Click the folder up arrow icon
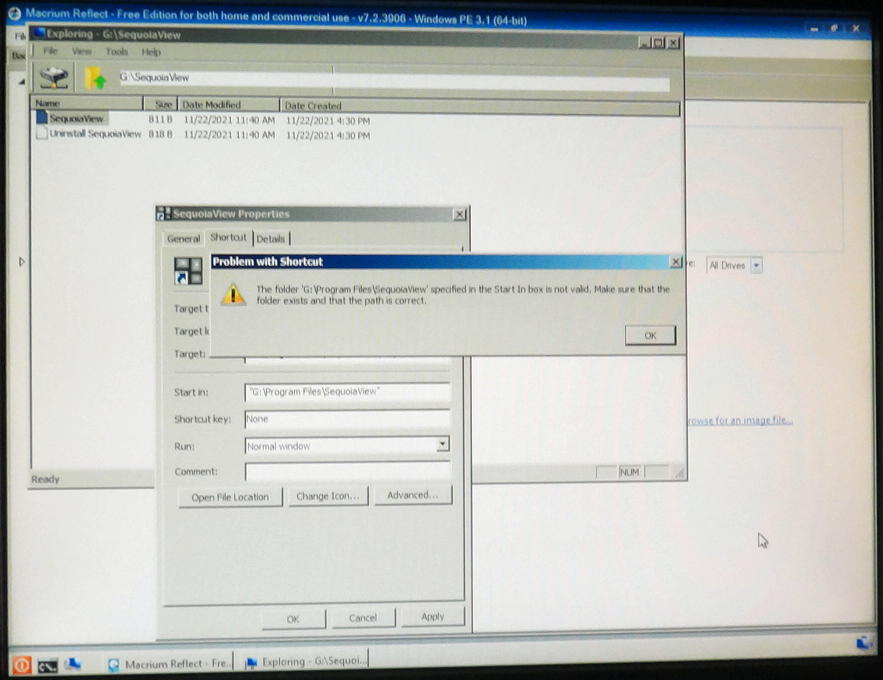This screenshot has height=680, width=883. [x=95, y=78]
